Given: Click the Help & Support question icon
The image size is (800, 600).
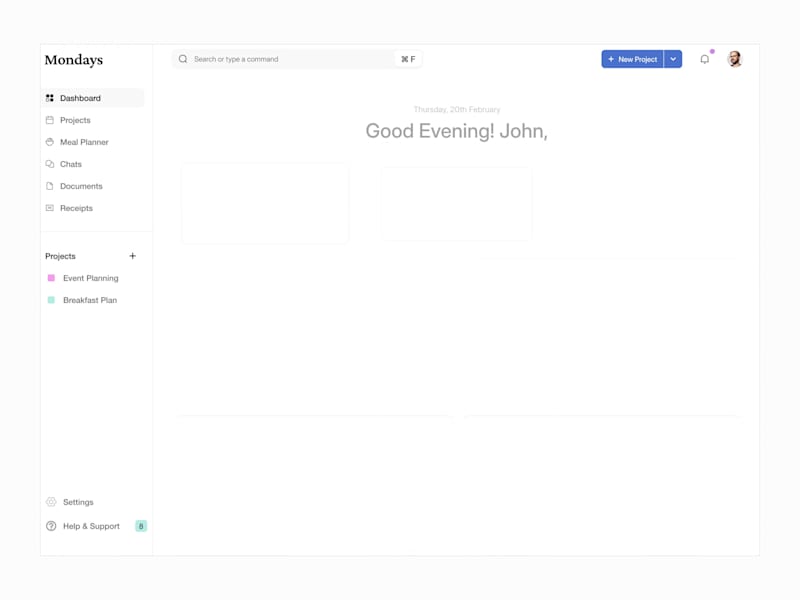Looking at the screenshot, I should (x=50, y=526).
